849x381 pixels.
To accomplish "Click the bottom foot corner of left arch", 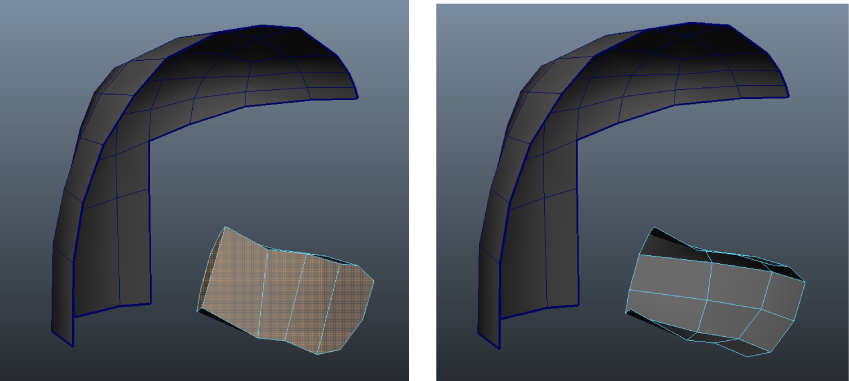I will (x=73, y=345).
